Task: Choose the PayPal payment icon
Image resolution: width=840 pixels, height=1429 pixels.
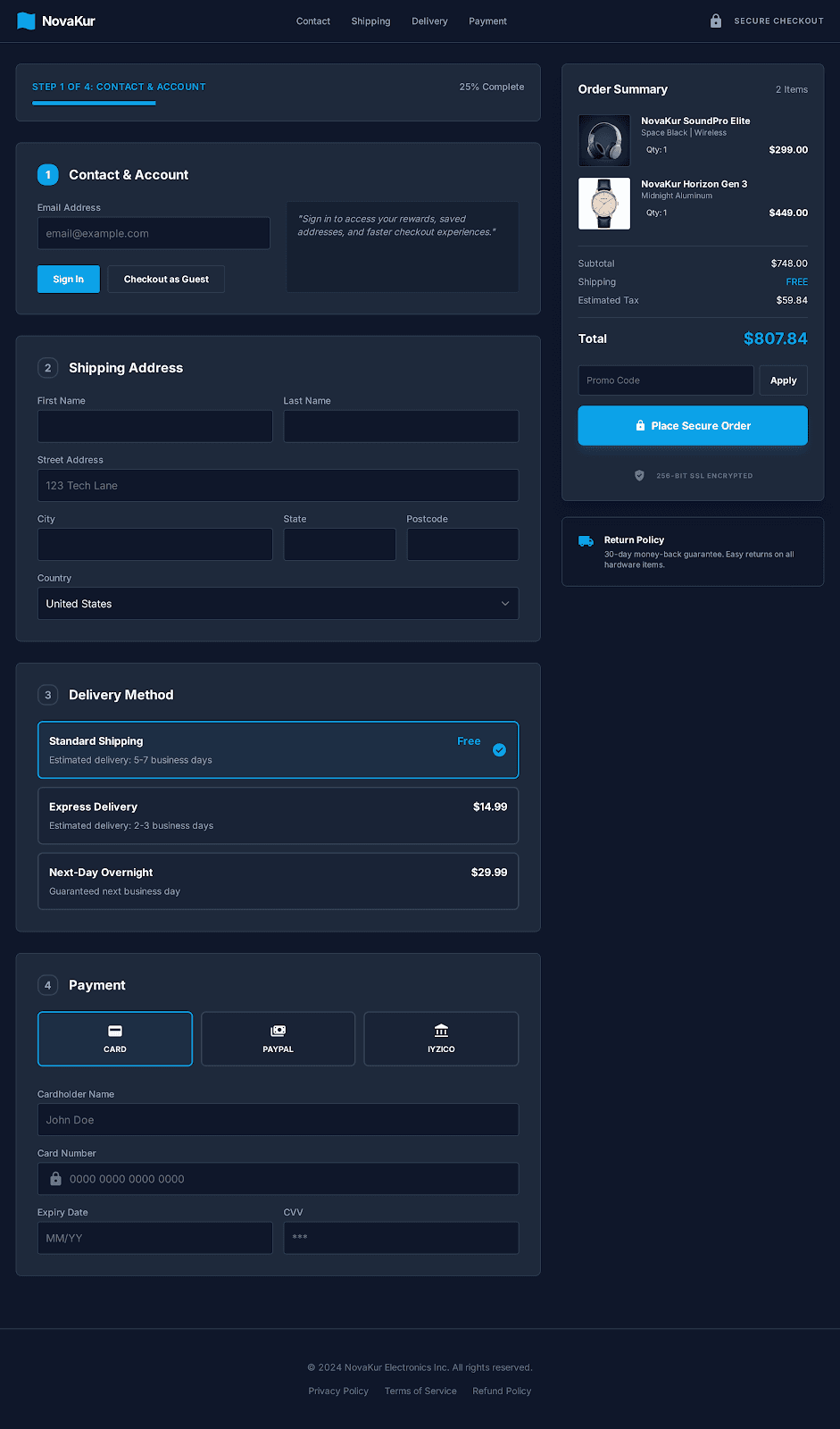Action: click(x=278, y=1031)
